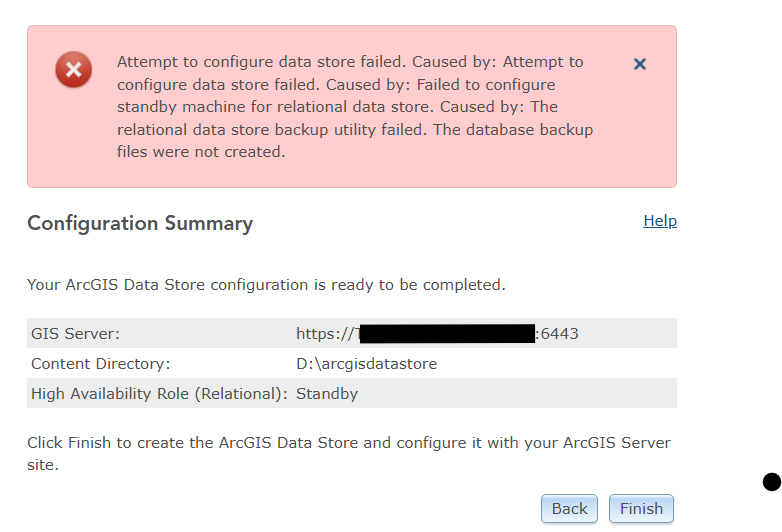Click the blacked-out server name box
The height and width of the screenshot is (532, 782).
click(447, 334)
